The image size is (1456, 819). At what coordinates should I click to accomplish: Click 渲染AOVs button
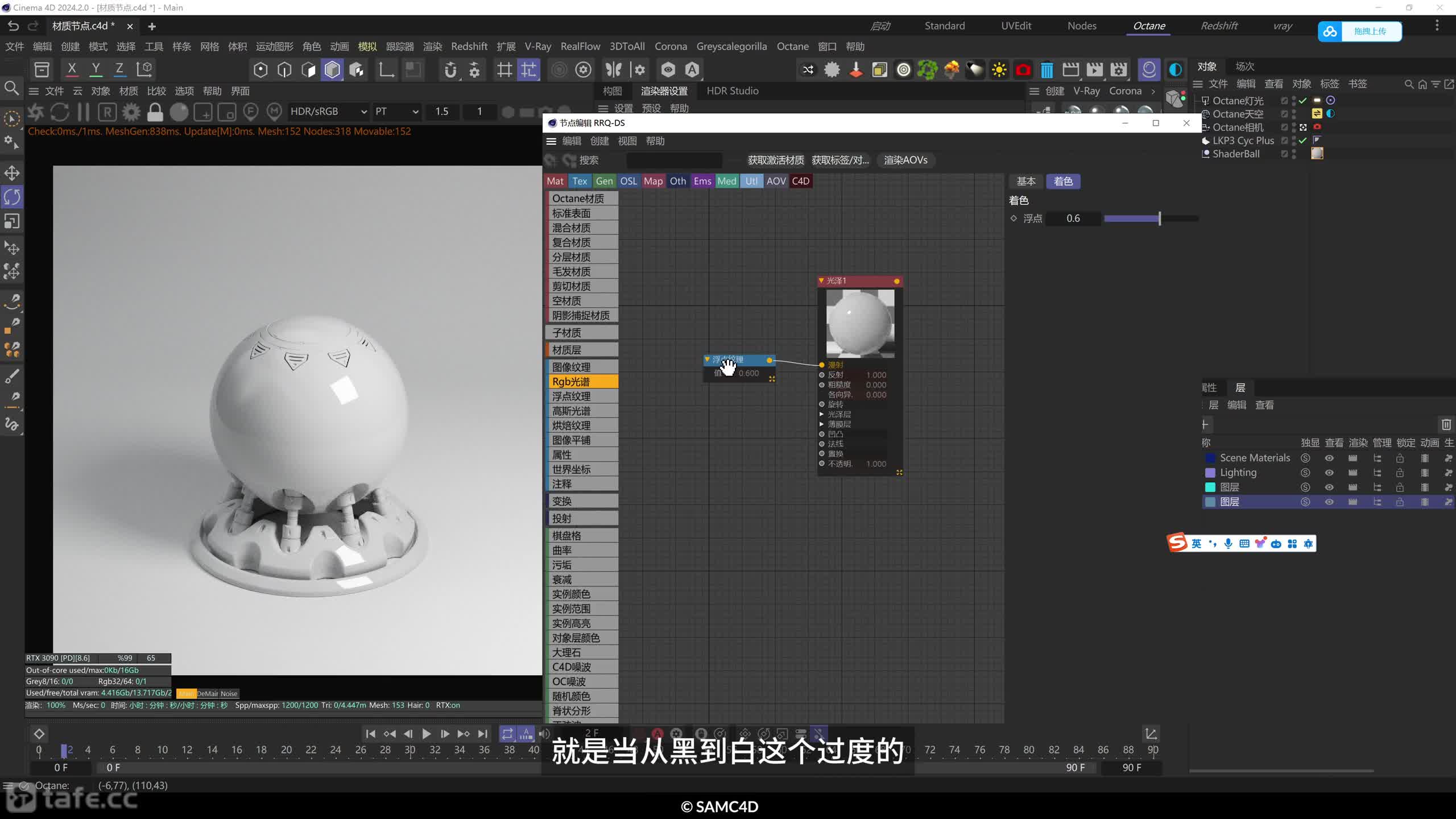(905, 160)
